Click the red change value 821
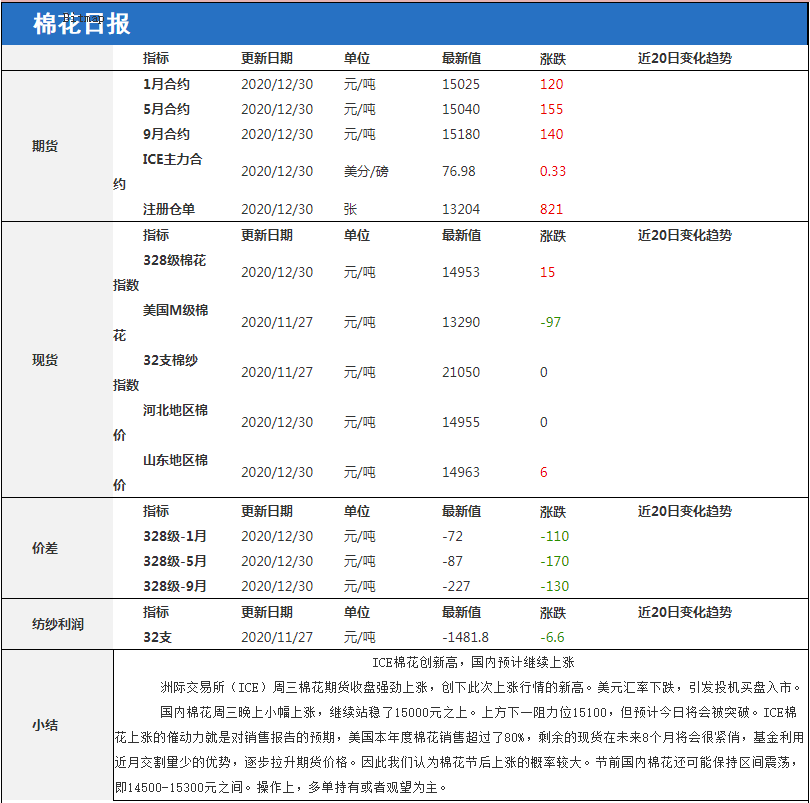810x803 pixels. tap(551, 209)
